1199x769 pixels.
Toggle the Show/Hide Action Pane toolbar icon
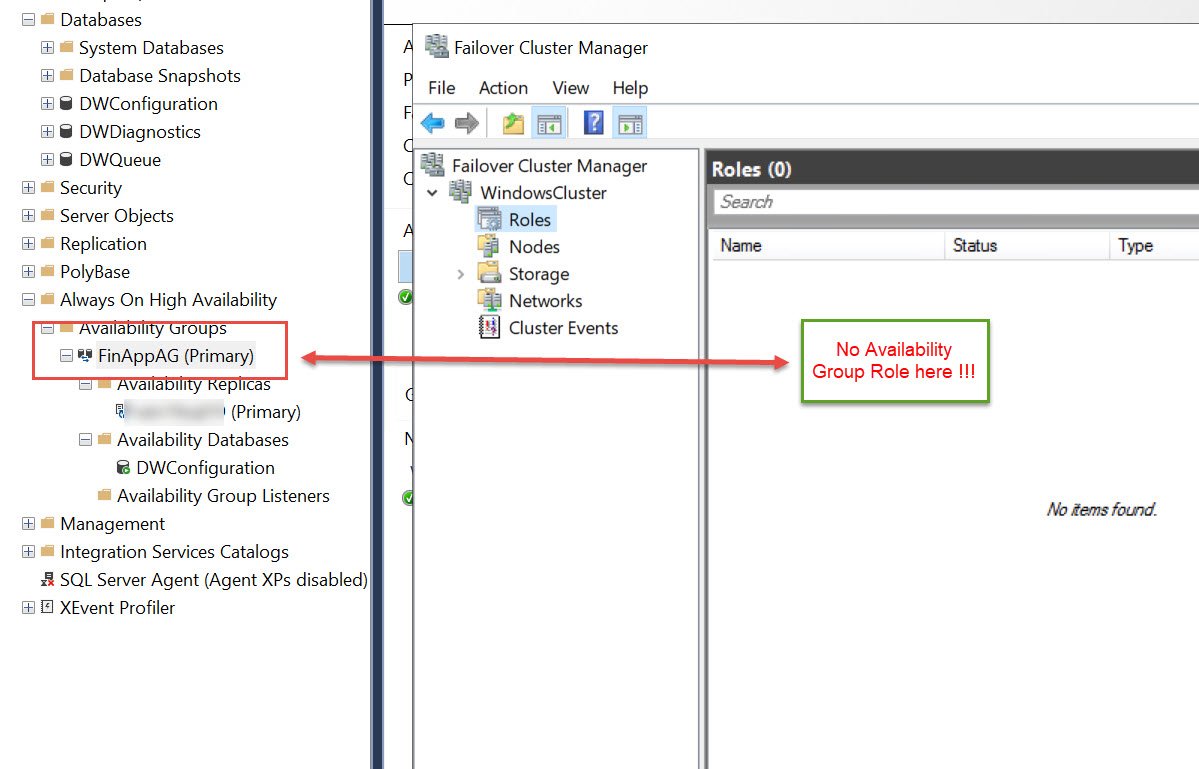click(630, 123)
